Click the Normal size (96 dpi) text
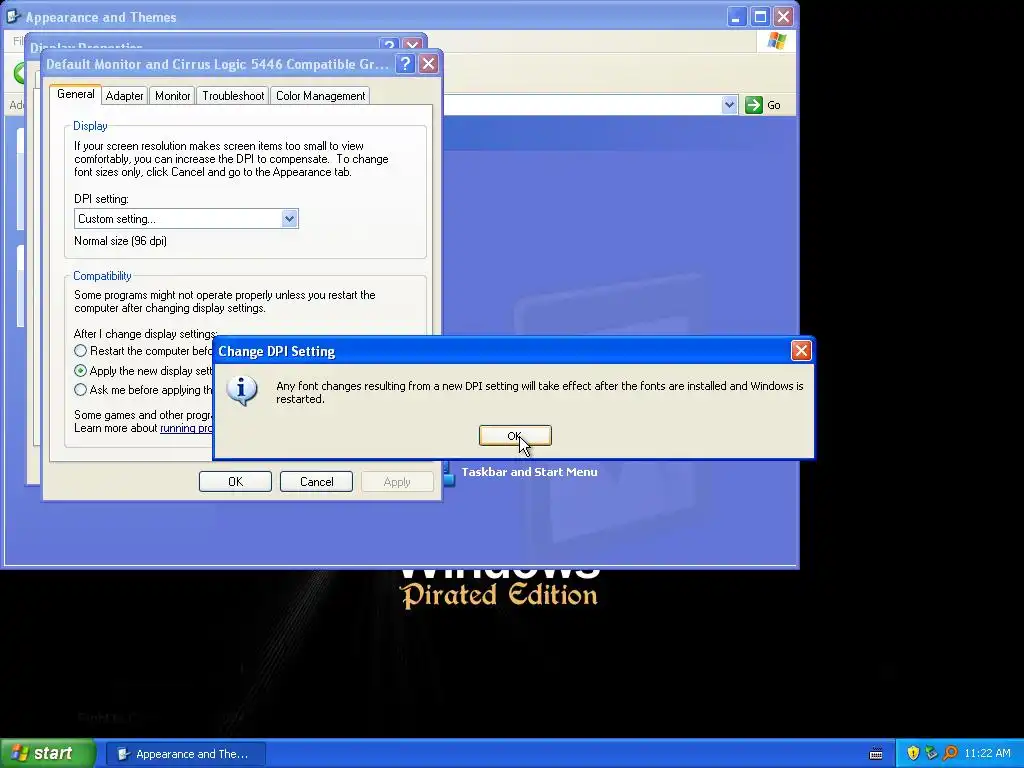1024x768 pixels. (x=121, y=241)
